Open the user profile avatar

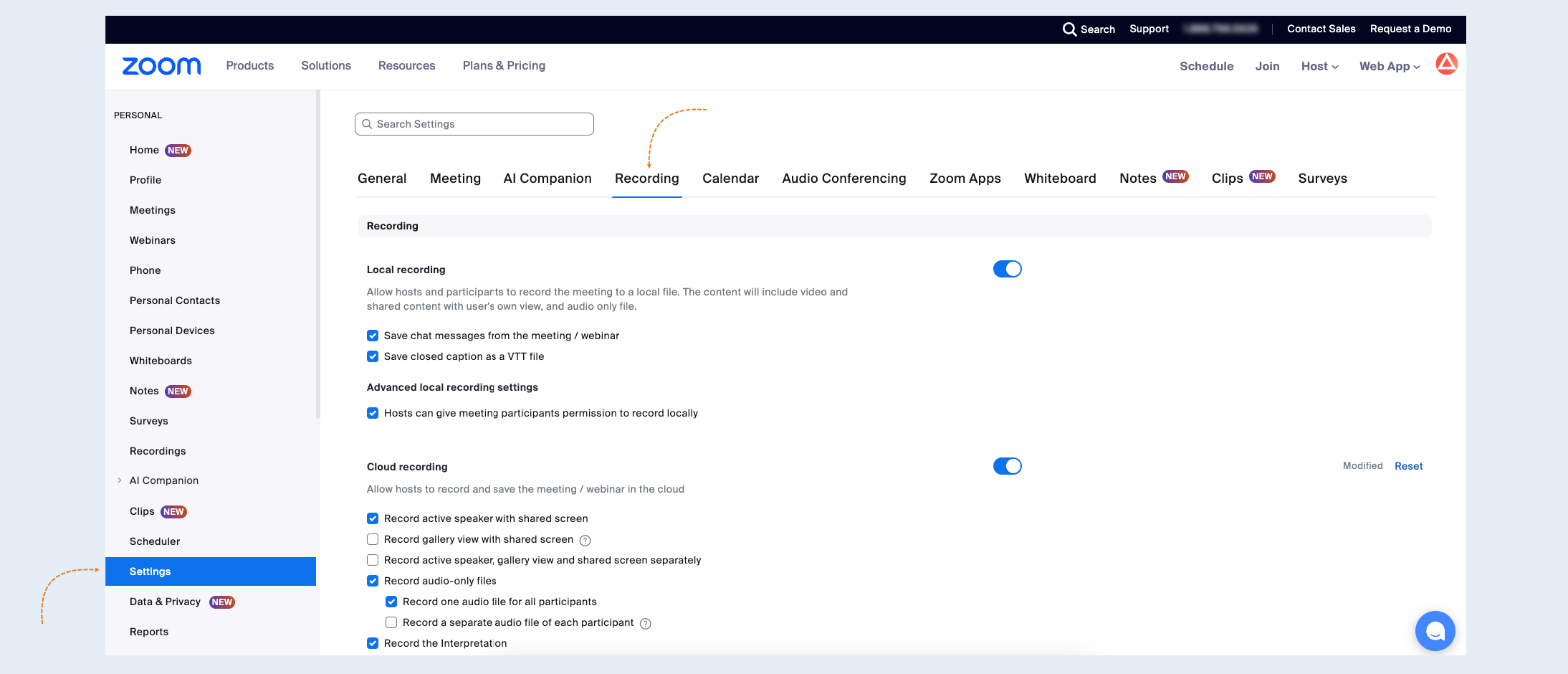pyautogui.click(x=1446, y=65)
